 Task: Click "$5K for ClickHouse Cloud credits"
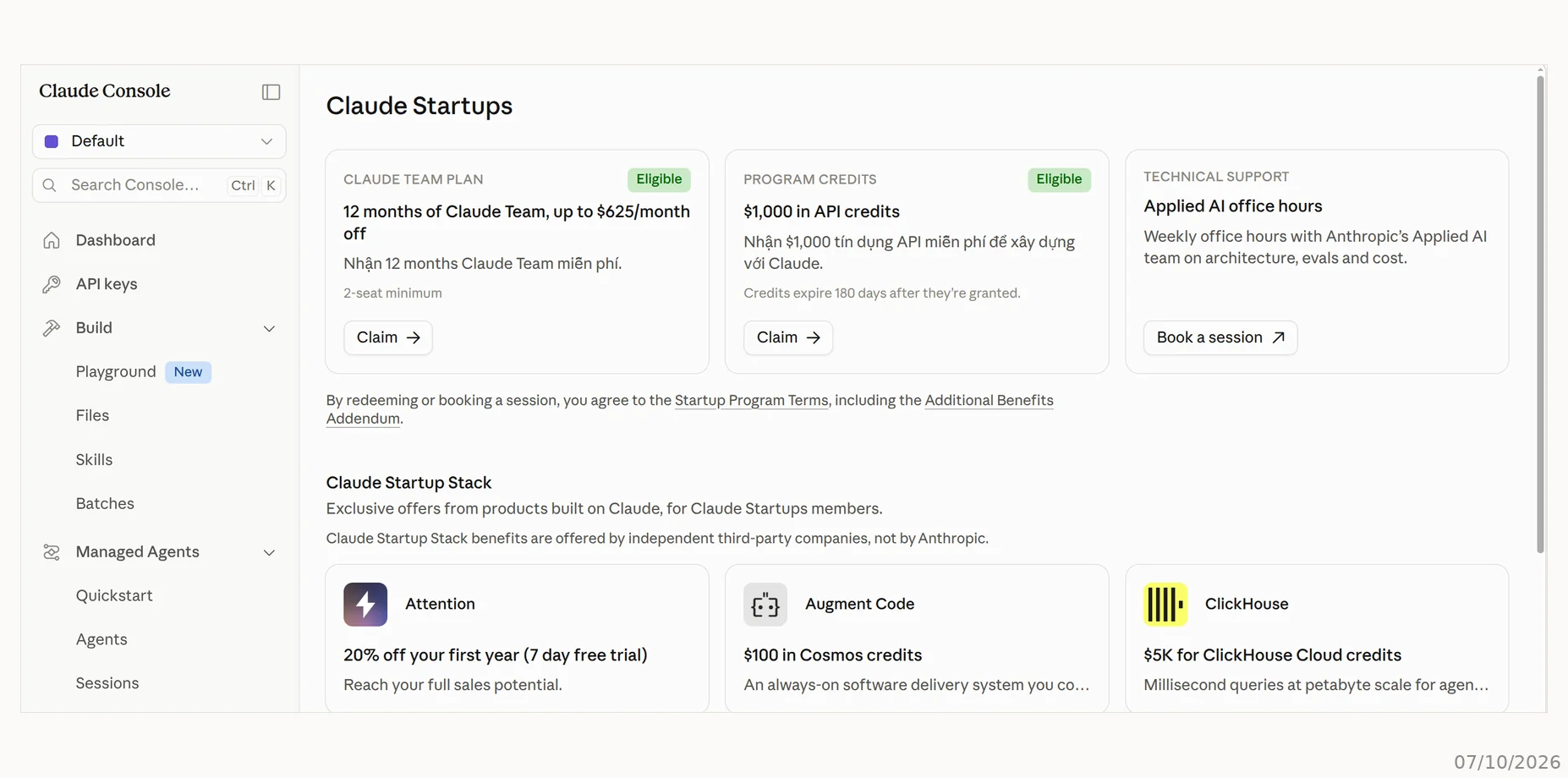point(1272,655)
